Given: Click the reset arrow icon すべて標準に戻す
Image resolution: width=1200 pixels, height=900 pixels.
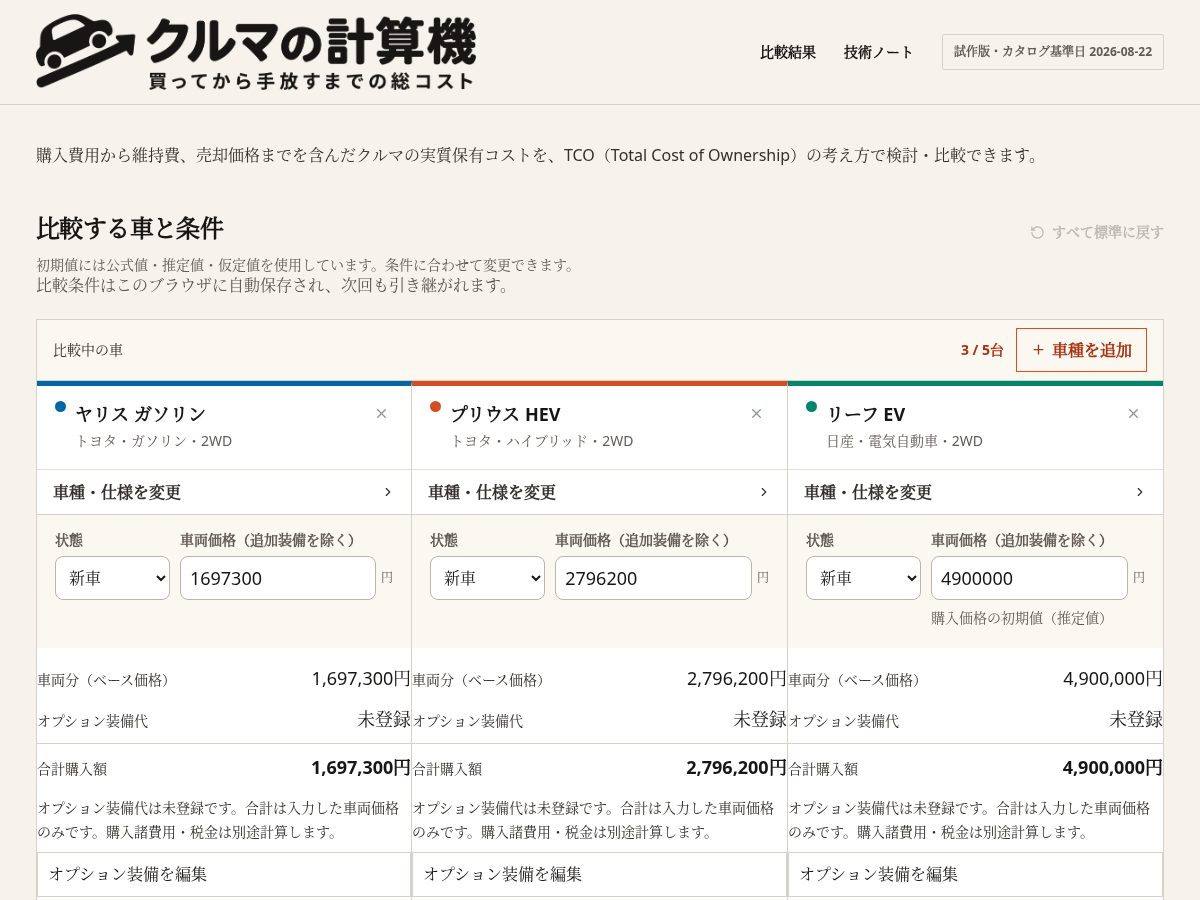Looking at the screenshot, I should coord(1037,232).
